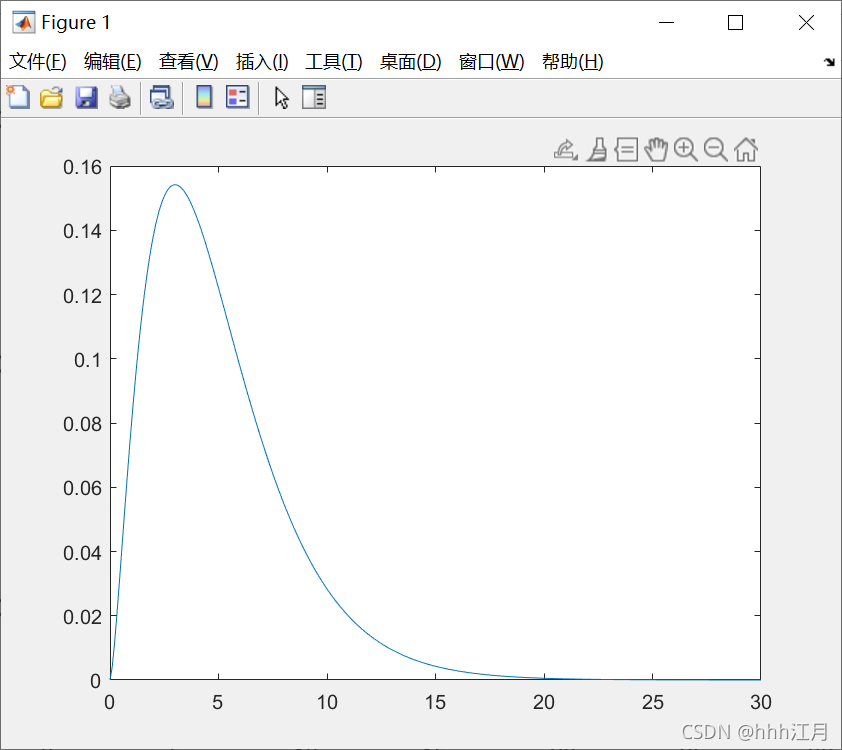This screenshot has width=842, height=750.
Task: Close the Figure 1 window
Action: point(806,23)
